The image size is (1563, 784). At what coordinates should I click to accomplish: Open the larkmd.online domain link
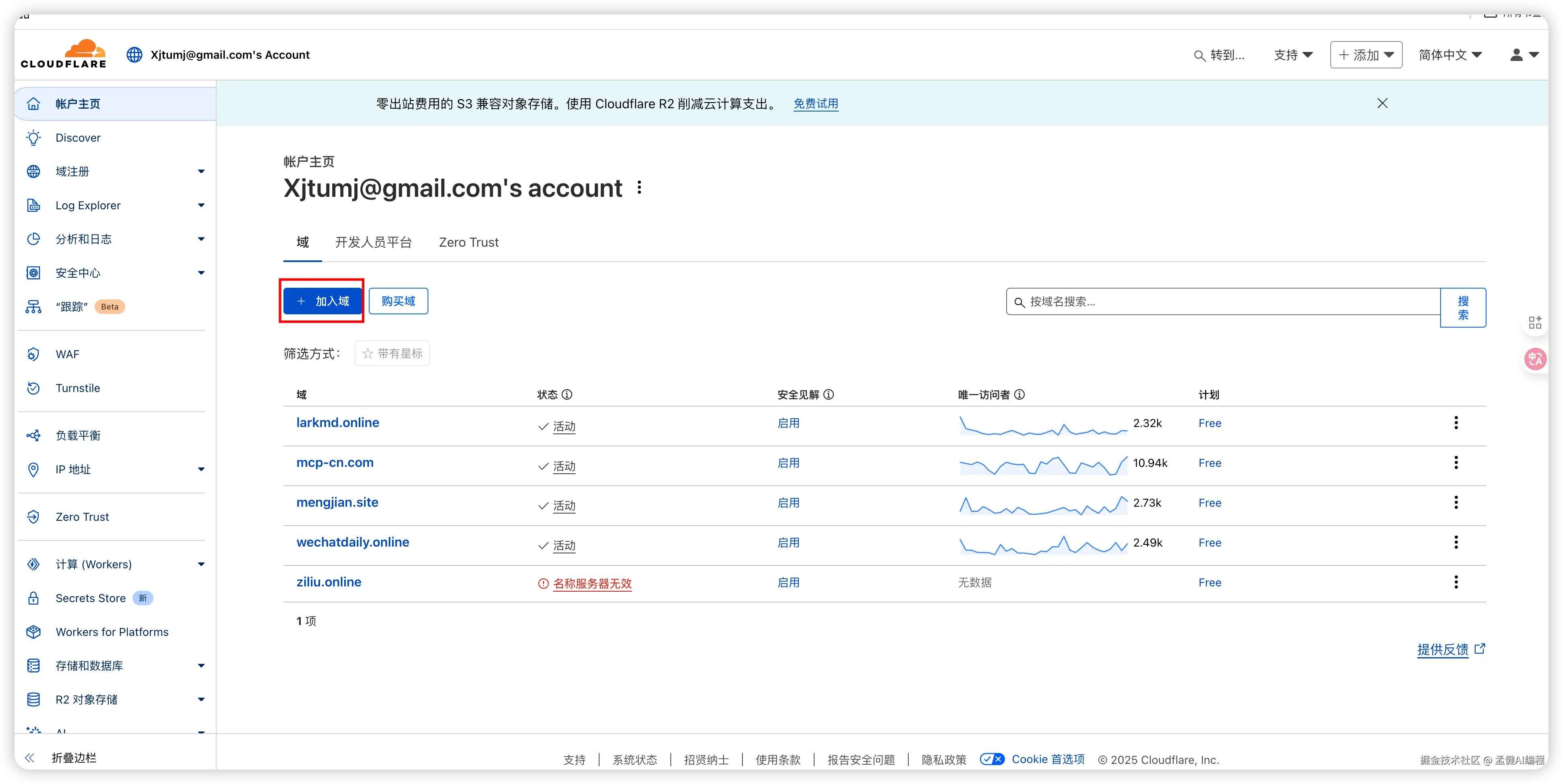tap(337, 423)
